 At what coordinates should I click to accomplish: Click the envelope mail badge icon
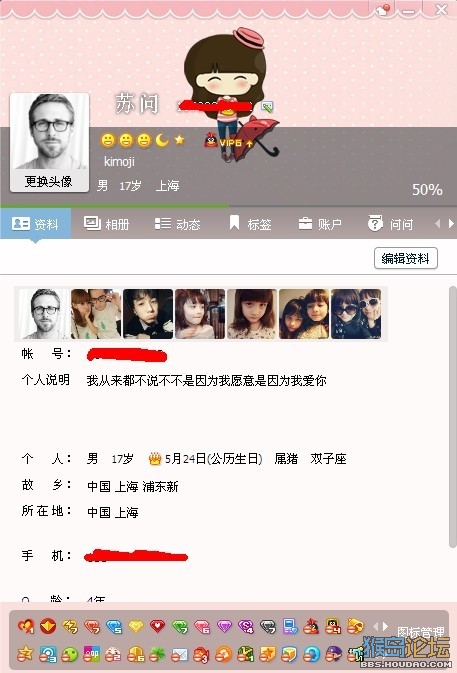point(179,655)
